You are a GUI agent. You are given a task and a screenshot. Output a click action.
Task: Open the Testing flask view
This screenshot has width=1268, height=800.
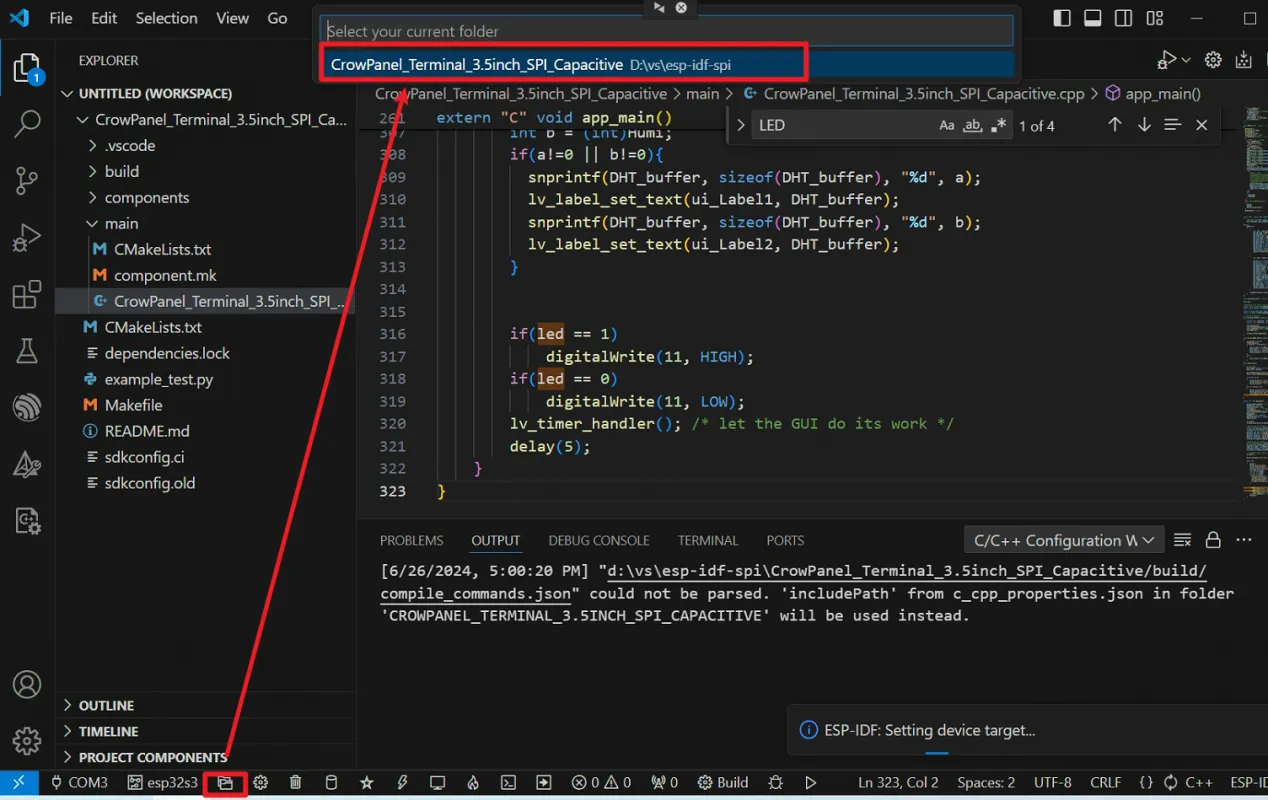click(x=27, y=351)
